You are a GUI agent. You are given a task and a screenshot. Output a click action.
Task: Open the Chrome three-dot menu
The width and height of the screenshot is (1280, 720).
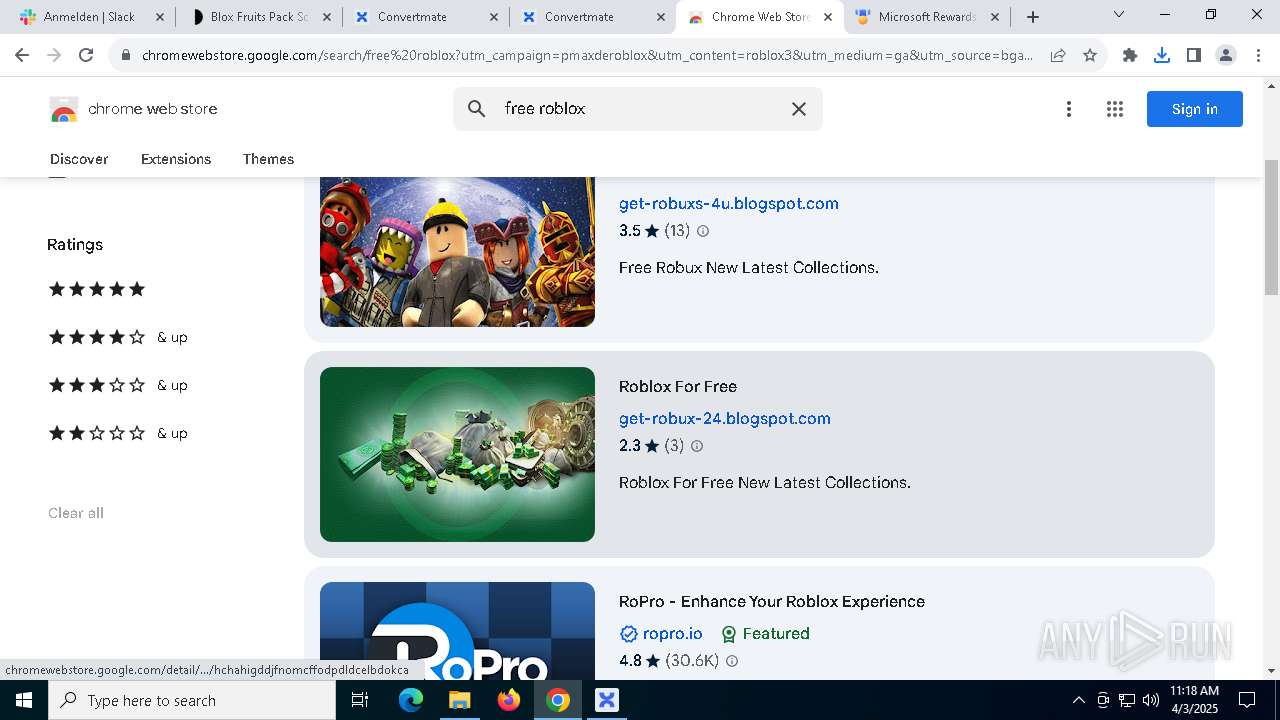(1257, 55)
